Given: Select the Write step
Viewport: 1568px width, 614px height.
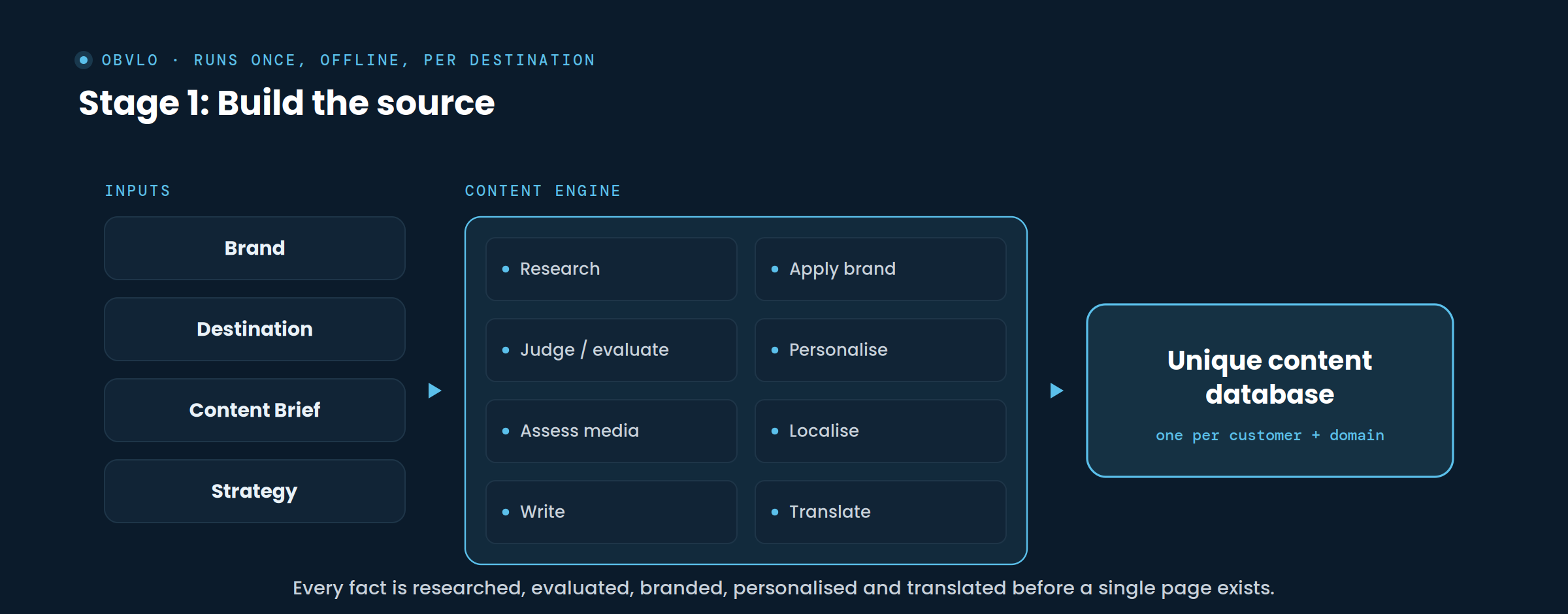Looking at the screenshot, I should [x=612, y=512].
